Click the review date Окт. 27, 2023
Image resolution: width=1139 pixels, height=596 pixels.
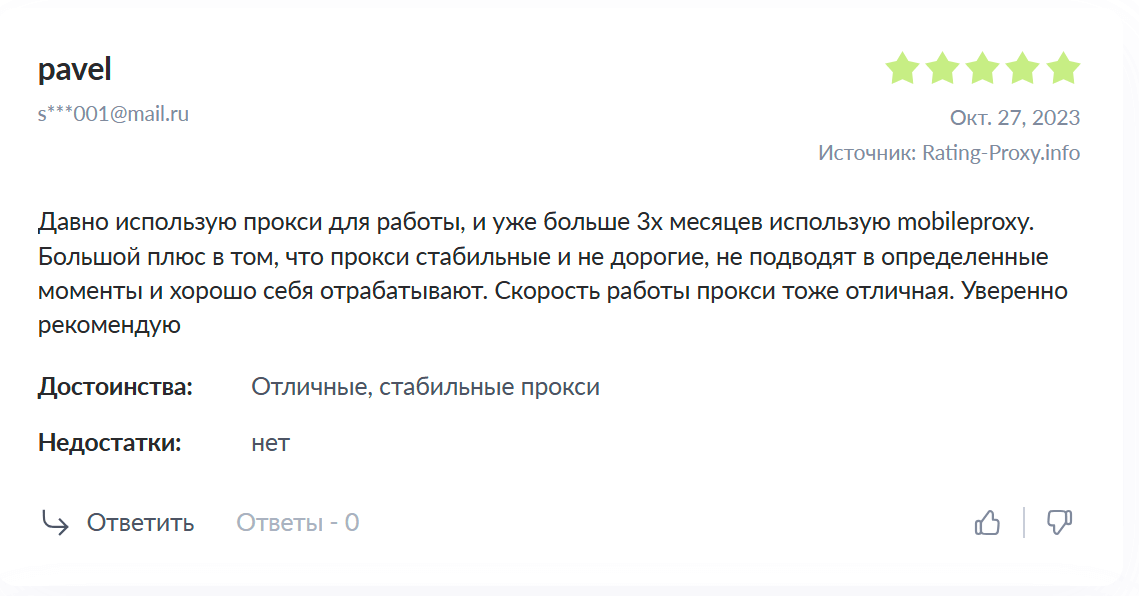click(x=1014, y=117)
